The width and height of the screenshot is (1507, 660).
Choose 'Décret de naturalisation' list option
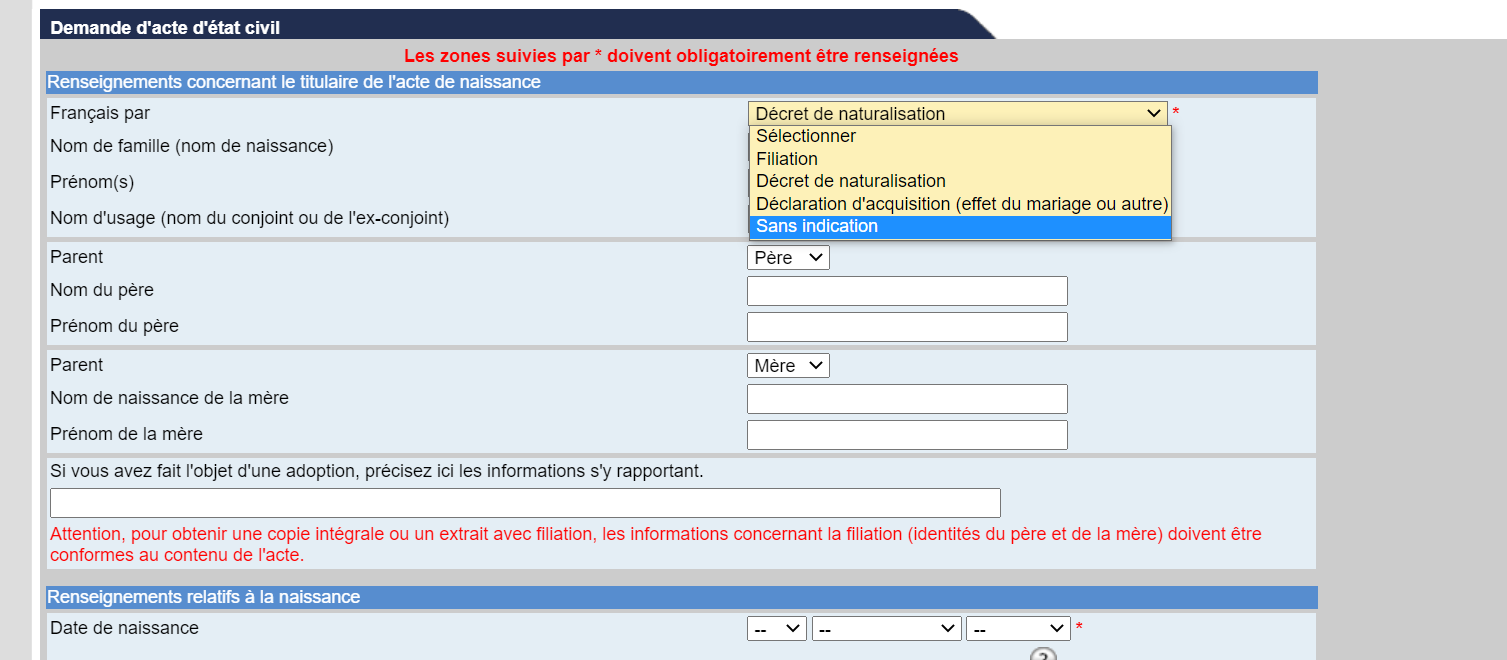[960, 181]
